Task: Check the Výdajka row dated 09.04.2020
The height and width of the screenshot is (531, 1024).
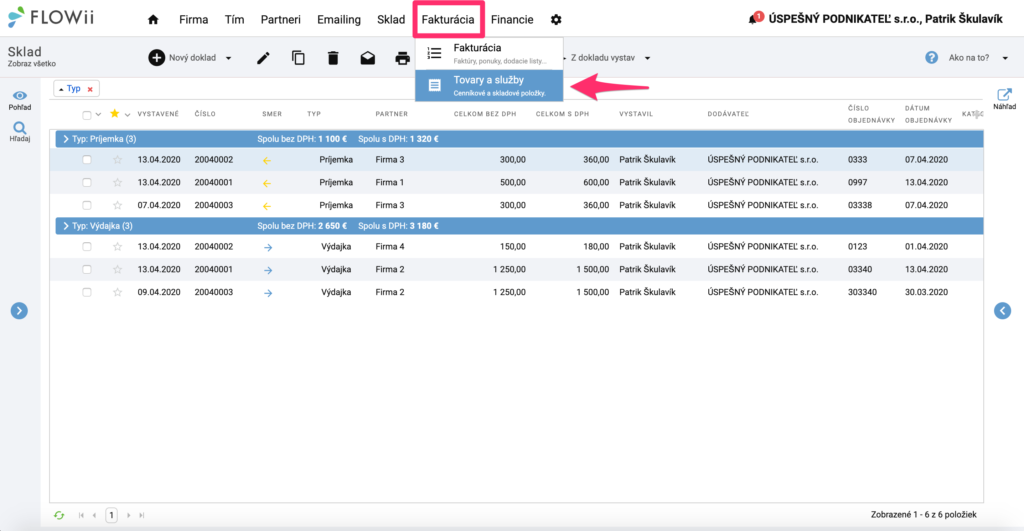Action: tap(87, 292)
